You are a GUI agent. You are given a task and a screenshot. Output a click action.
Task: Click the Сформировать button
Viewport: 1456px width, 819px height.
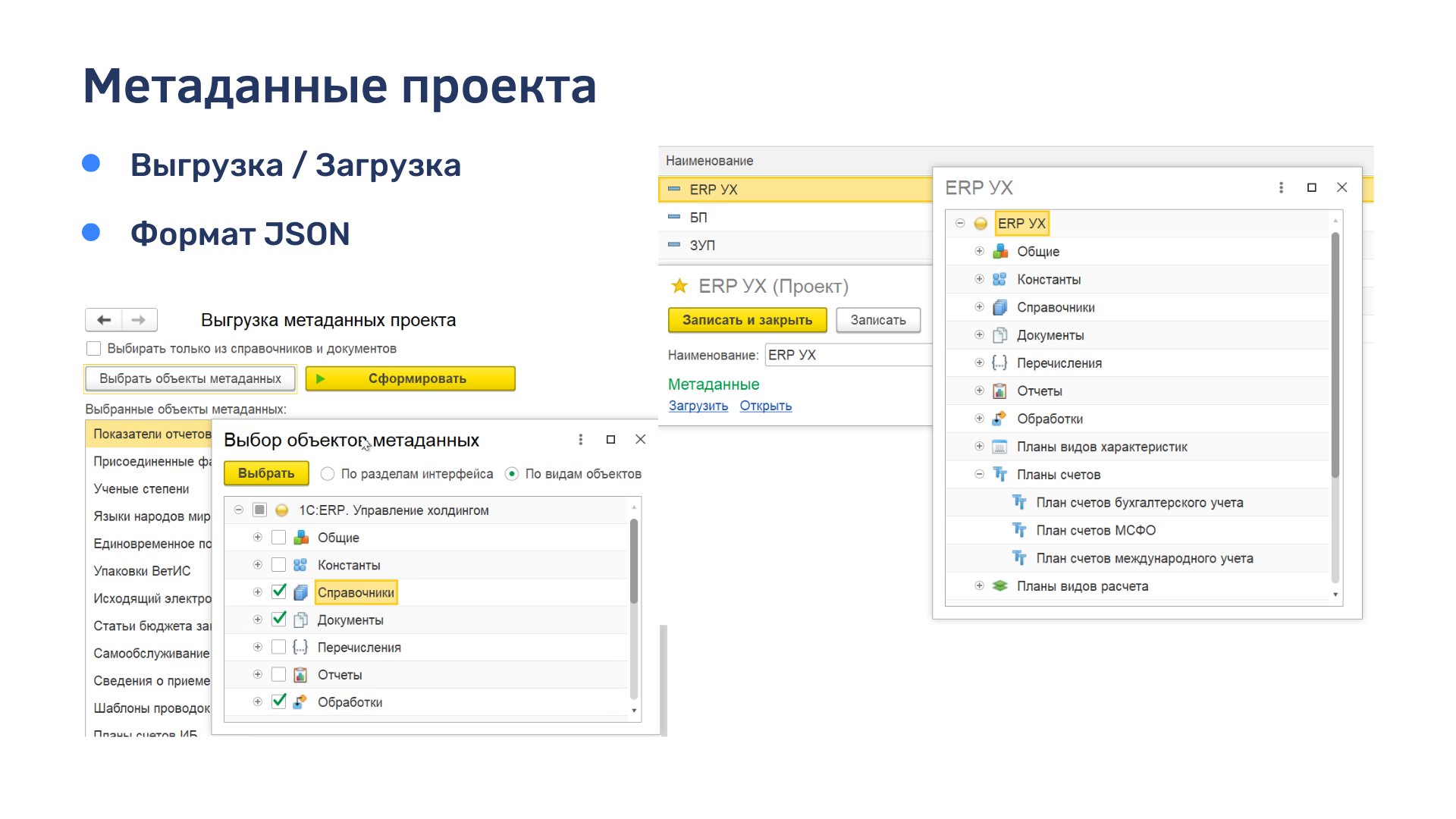point(410,378)
